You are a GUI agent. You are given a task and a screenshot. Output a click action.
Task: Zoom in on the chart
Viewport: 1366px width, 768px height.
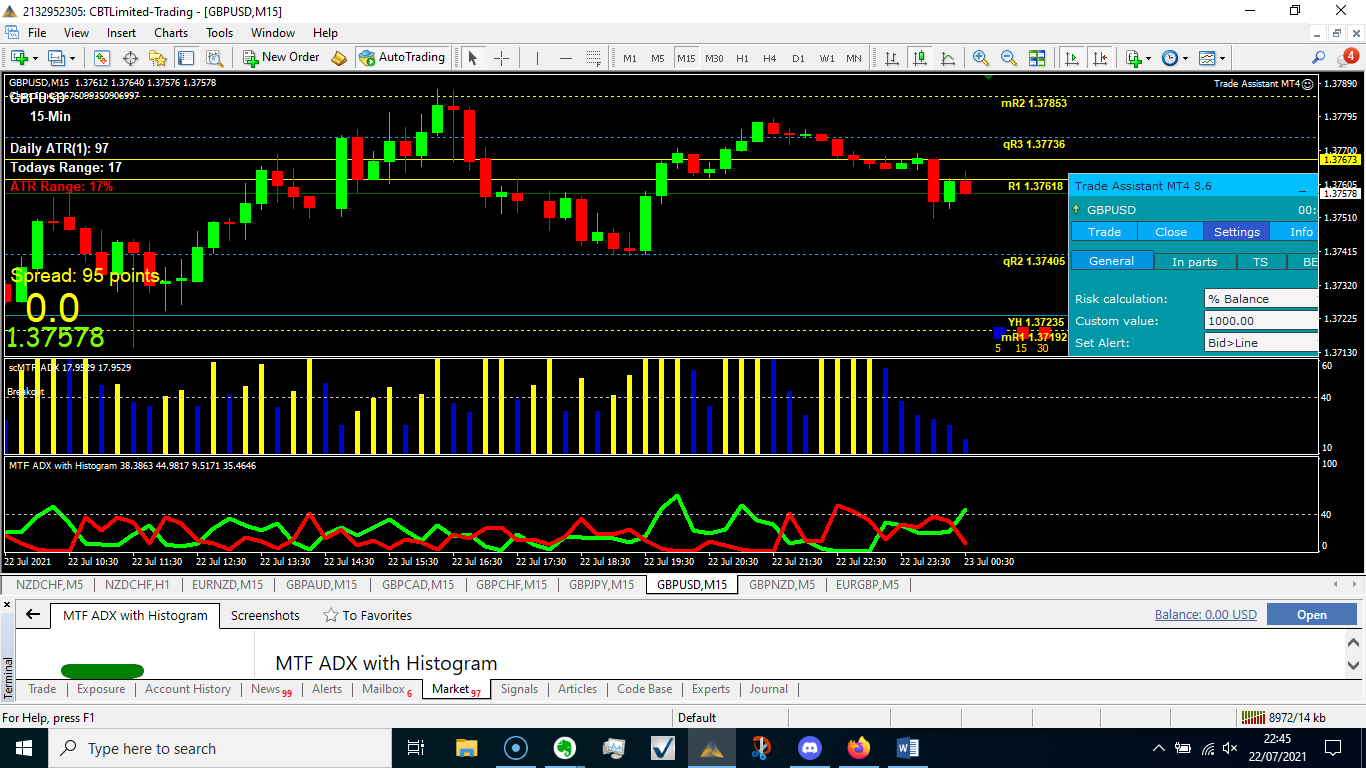(981, 58)
